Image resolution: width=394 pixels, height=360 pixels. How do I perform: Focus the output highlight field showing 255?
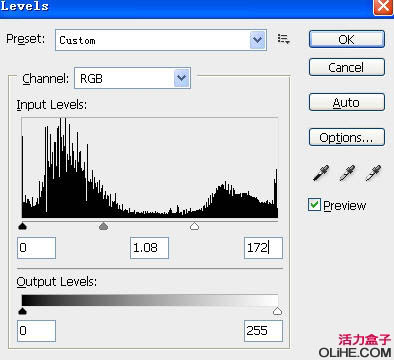click(x=263, y=331)
